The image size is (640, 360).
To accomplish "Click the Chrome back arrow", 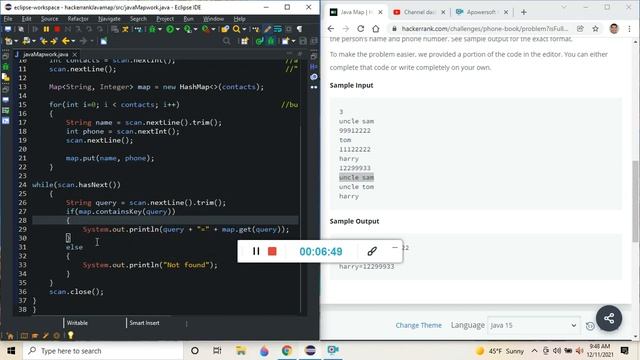I will (331, 29).
